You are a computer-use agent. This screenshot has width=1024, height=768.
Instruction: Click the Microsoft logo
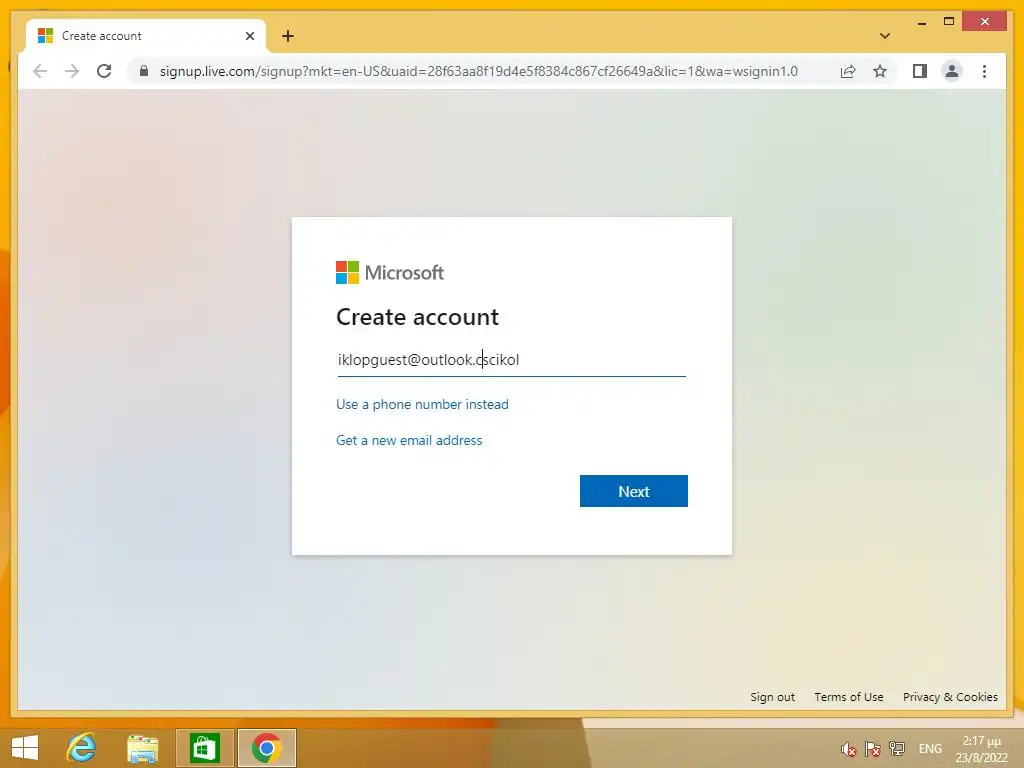389,272
